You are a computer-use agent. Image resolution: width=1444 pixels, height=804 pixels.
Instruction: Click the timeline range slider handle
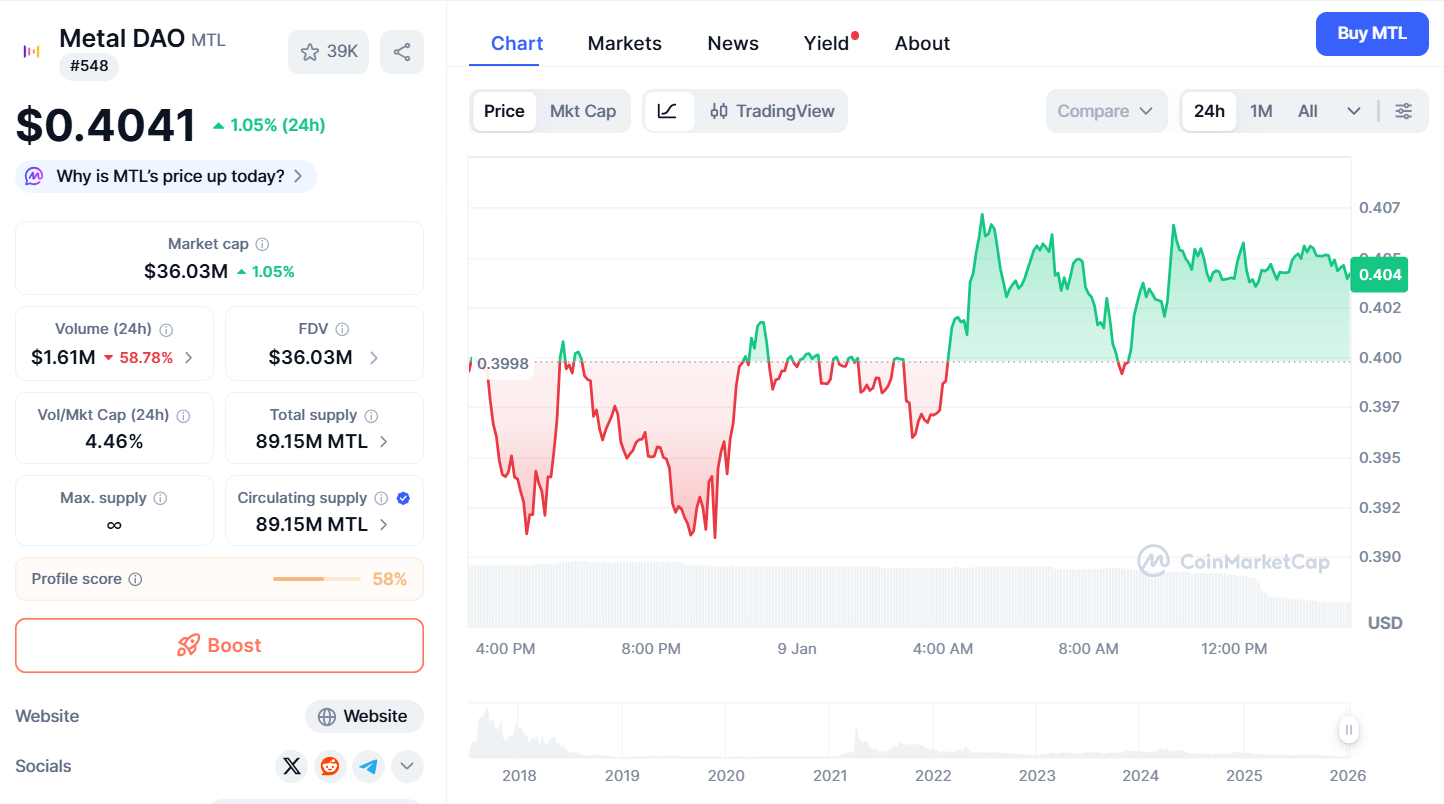coord(1348,730)
